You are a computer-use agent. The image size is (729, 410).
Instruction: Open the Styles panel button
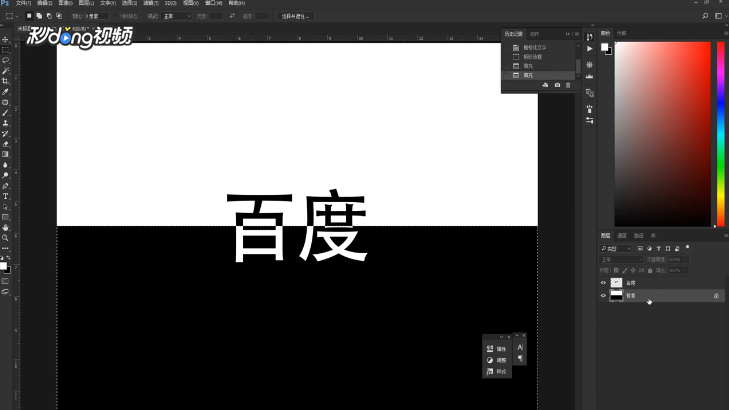[497, 371]
